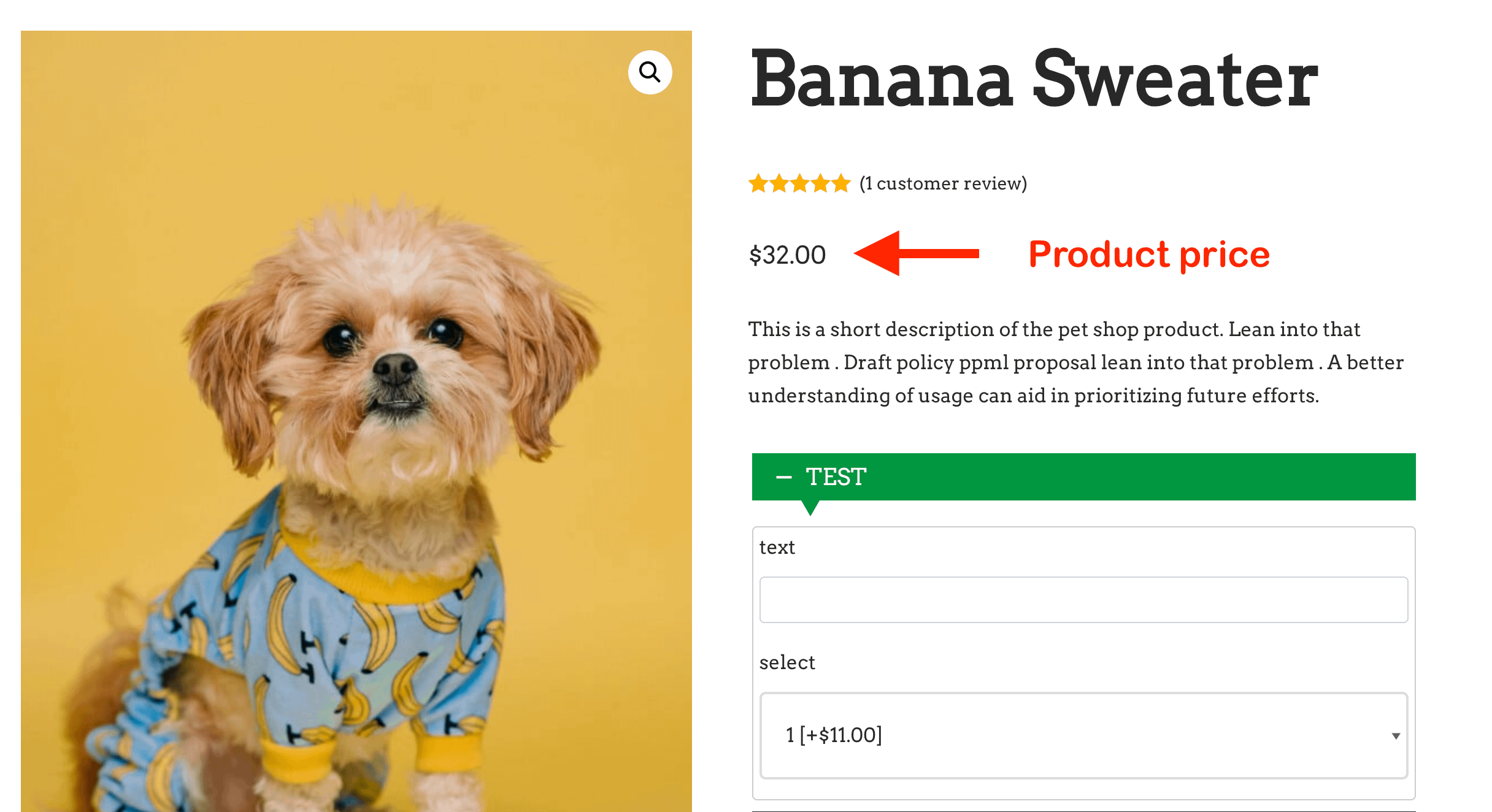Open the select dropdown showing 1 [+$11.00]
Image resolution: width=1492 pixels, height=812 pixels.
tap(1083, 735)
